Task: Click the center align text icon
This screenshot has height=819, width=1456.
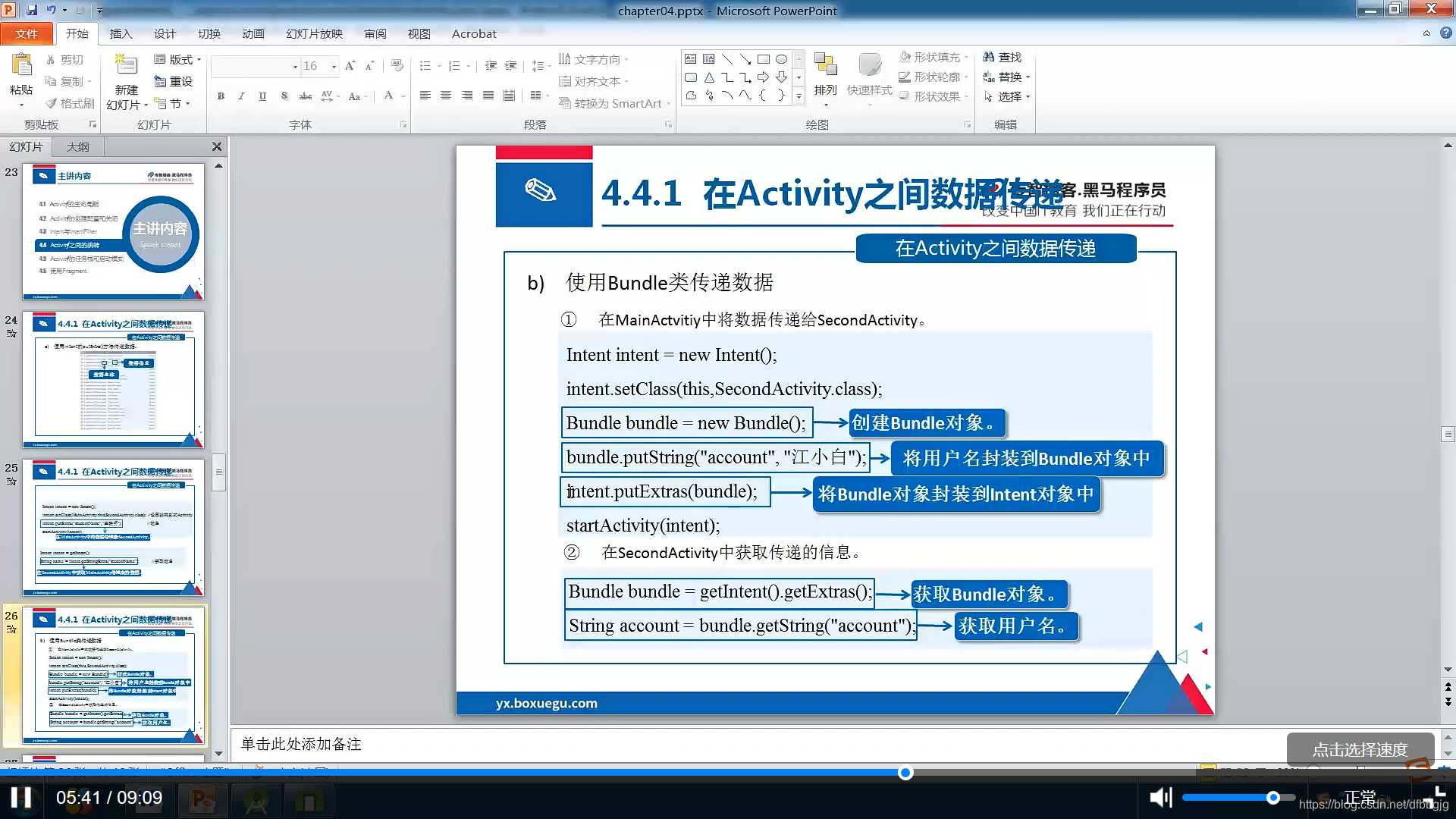Action: pyautogui.click(x=446, y=96)
